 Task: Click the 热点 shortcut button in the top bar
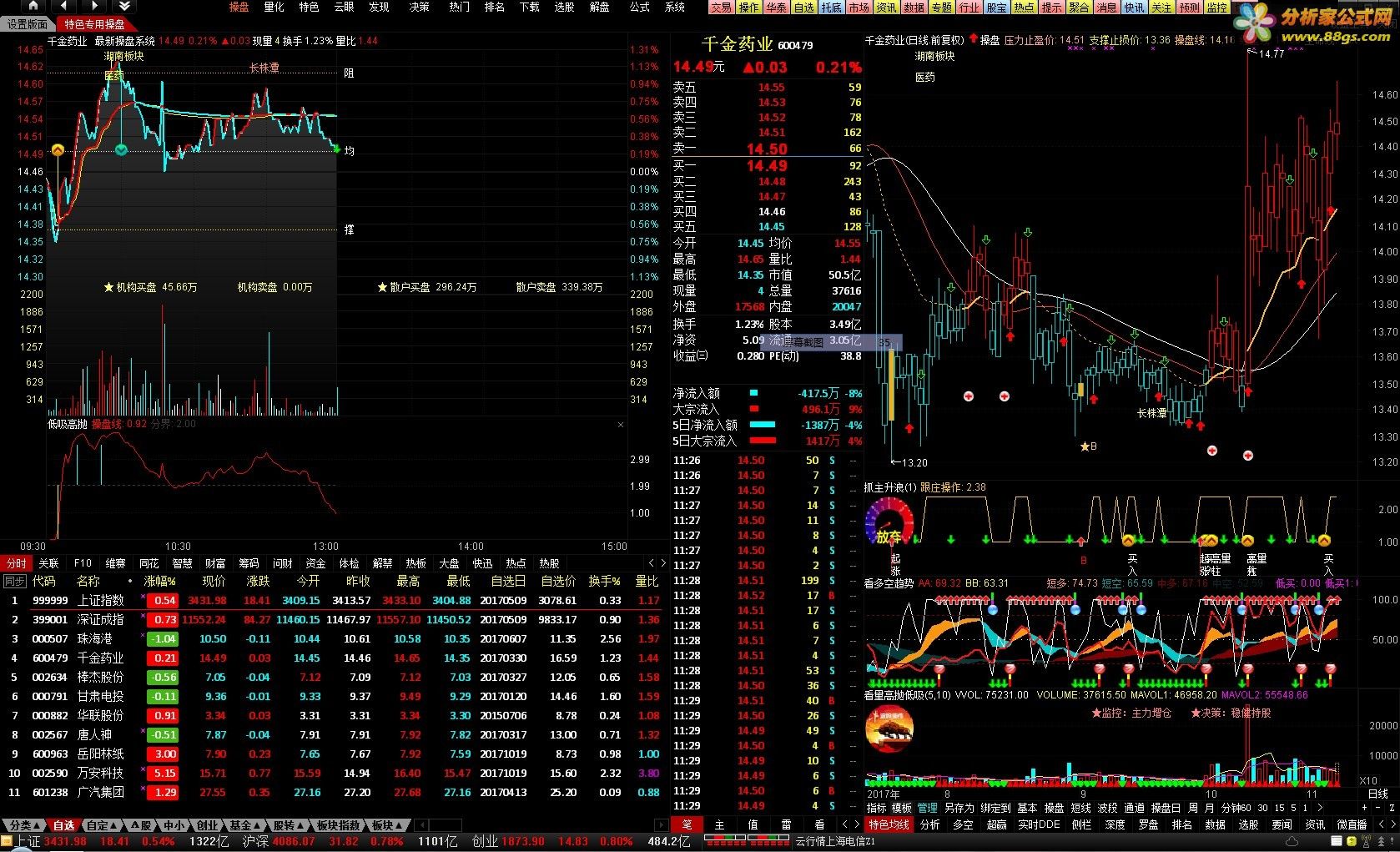pos(1025,8)
